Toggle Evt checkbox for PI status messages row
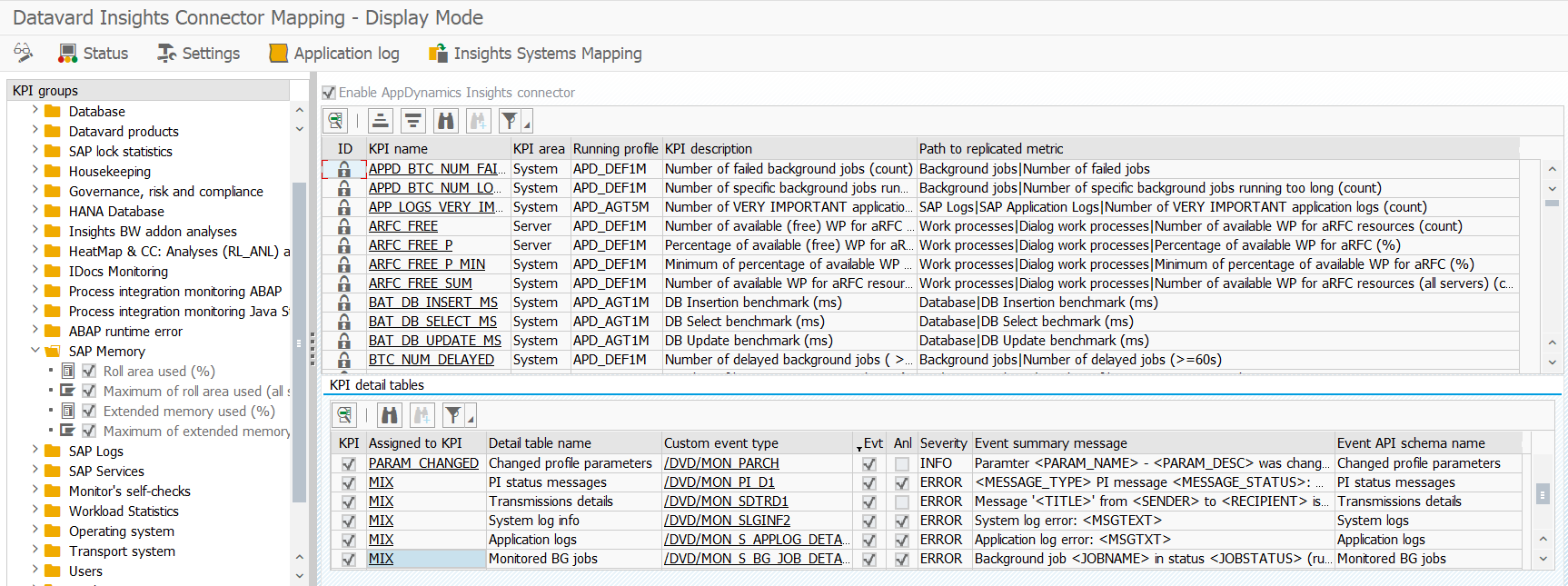This screenshot has width=1568, height=586. [869, 482]
